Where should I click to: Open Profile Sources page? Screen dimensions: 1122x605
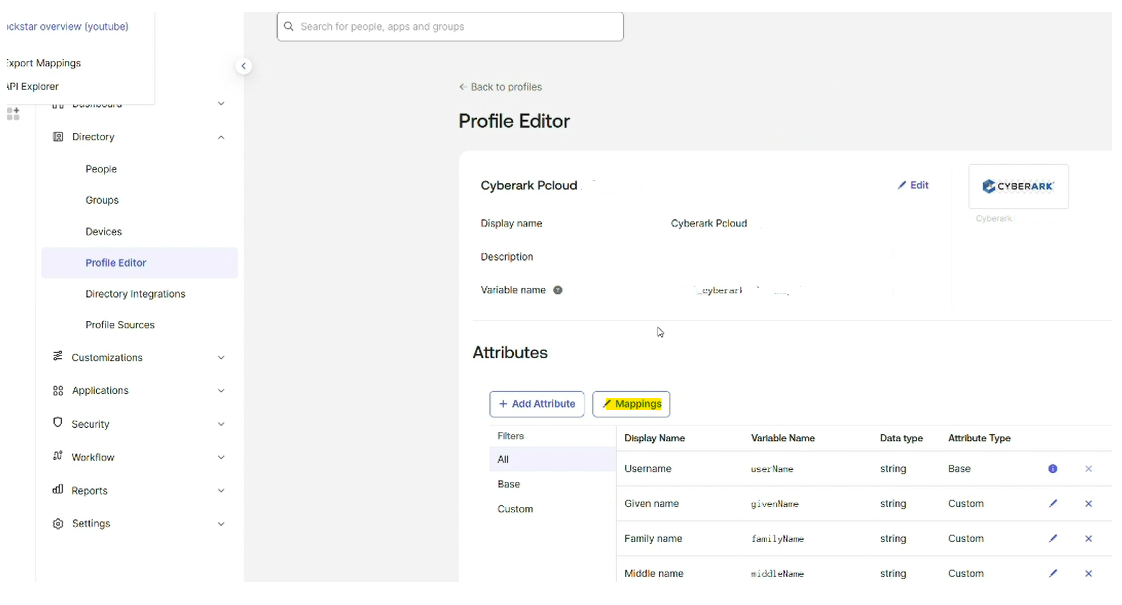119,324
